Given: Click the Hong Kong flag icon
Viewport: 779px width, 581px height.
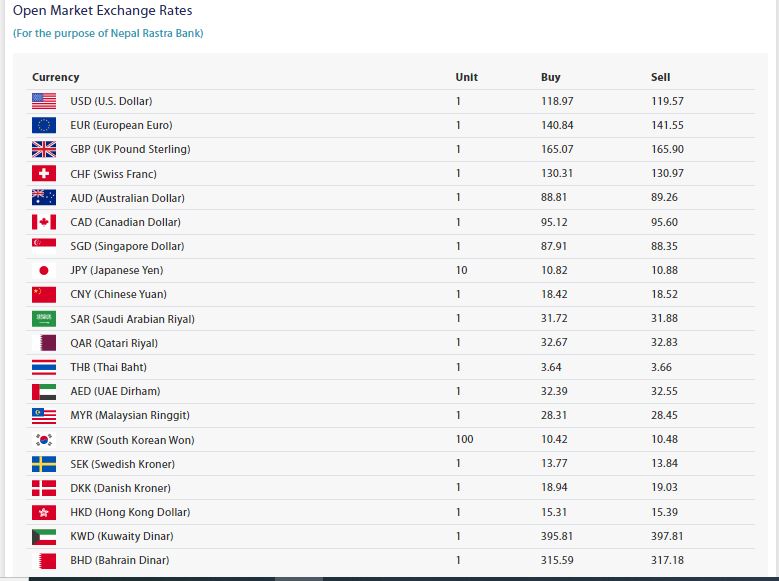Looking at the screenshot, I should 44,512.
